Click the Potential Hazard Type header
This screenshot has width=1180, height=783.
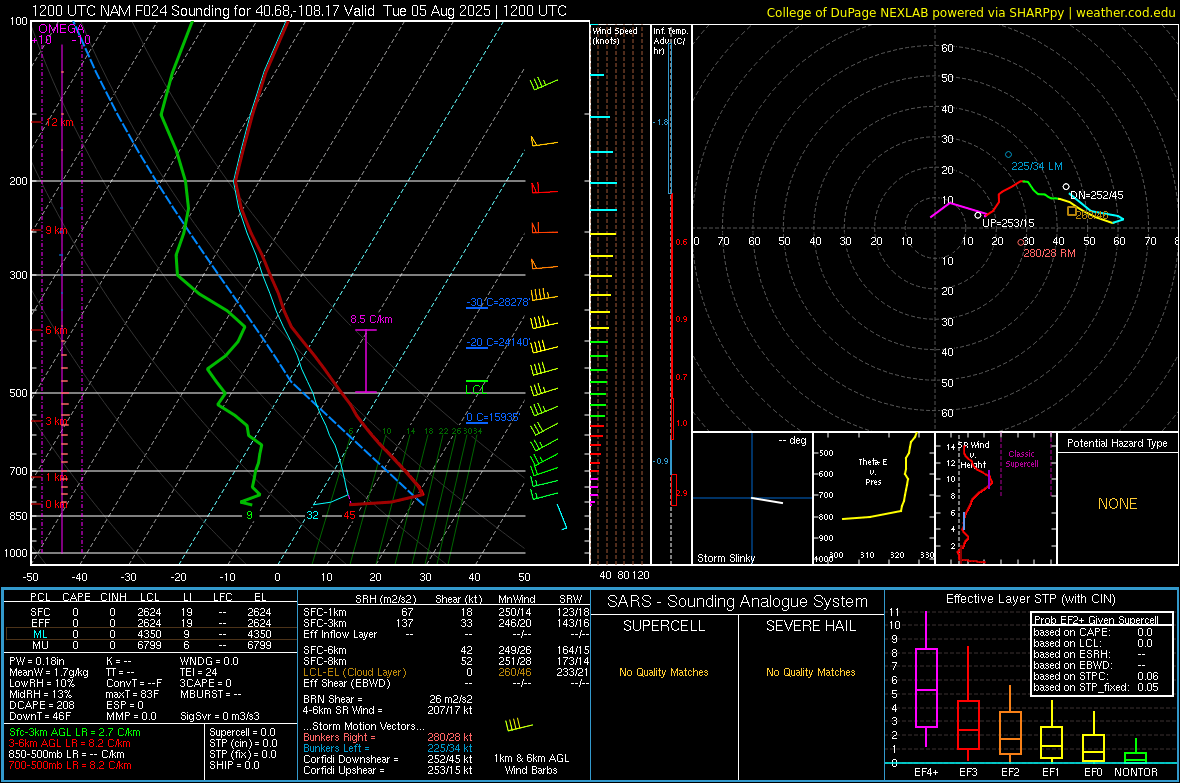(x=1117, y=443)
